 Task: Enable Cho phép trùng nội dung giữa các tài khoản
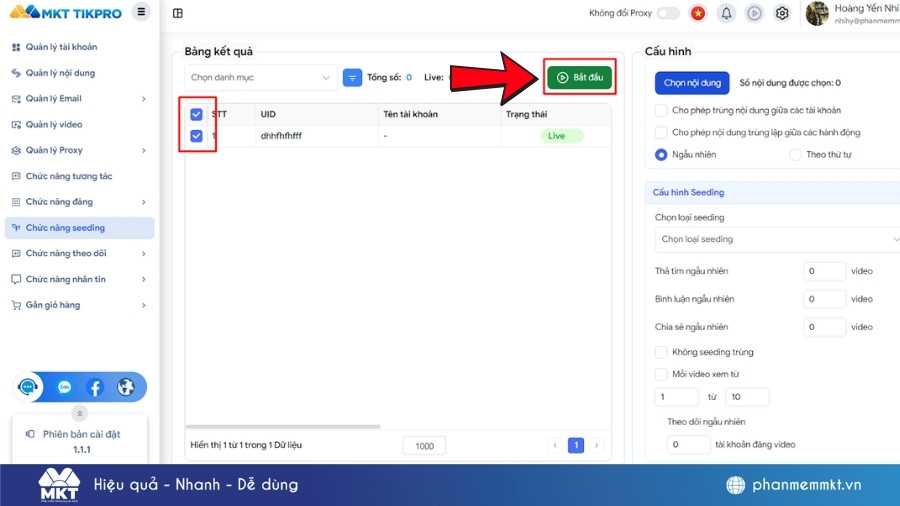click(661, 110)
